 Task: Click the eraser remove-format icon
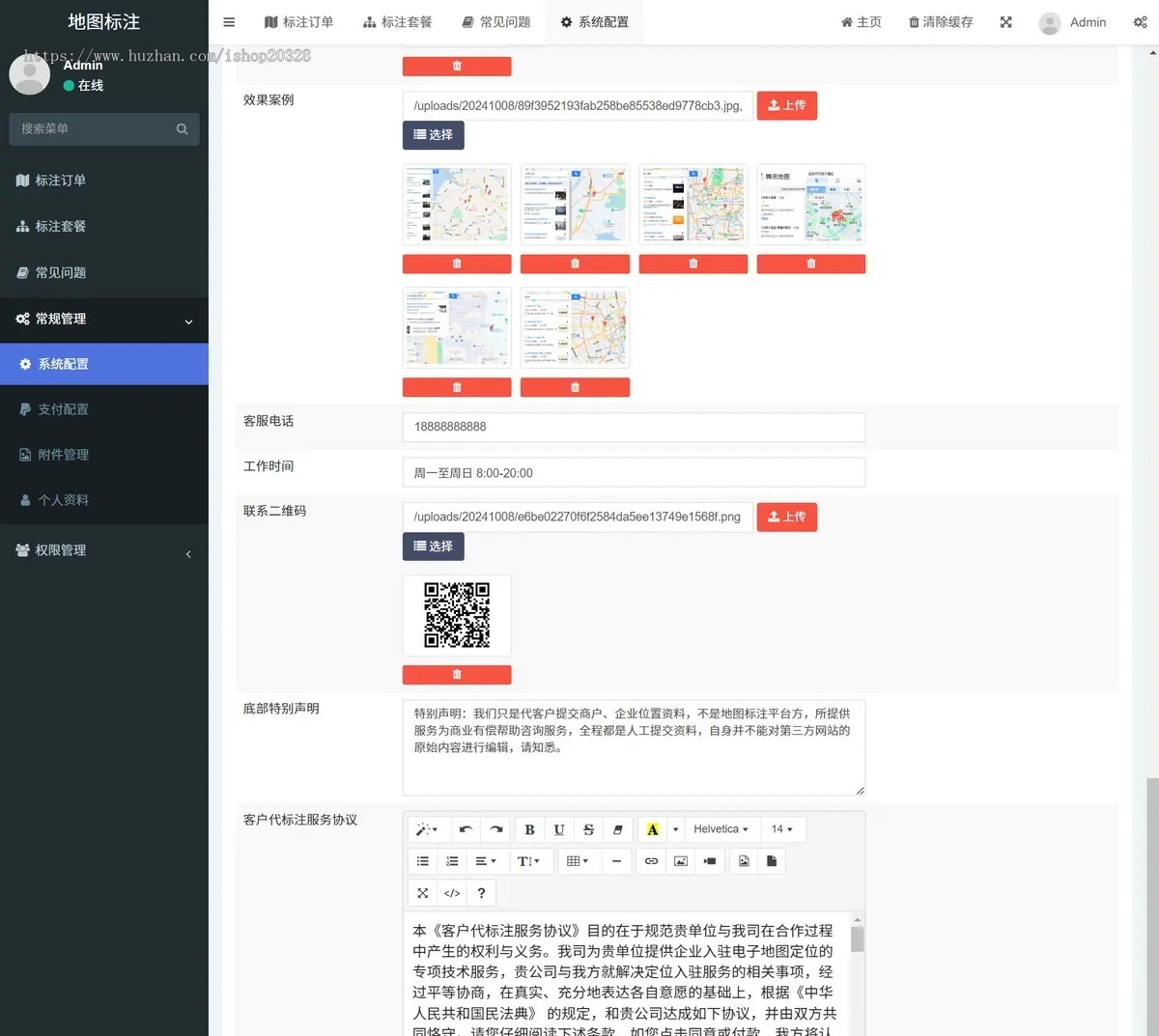(x=617, y=829)
